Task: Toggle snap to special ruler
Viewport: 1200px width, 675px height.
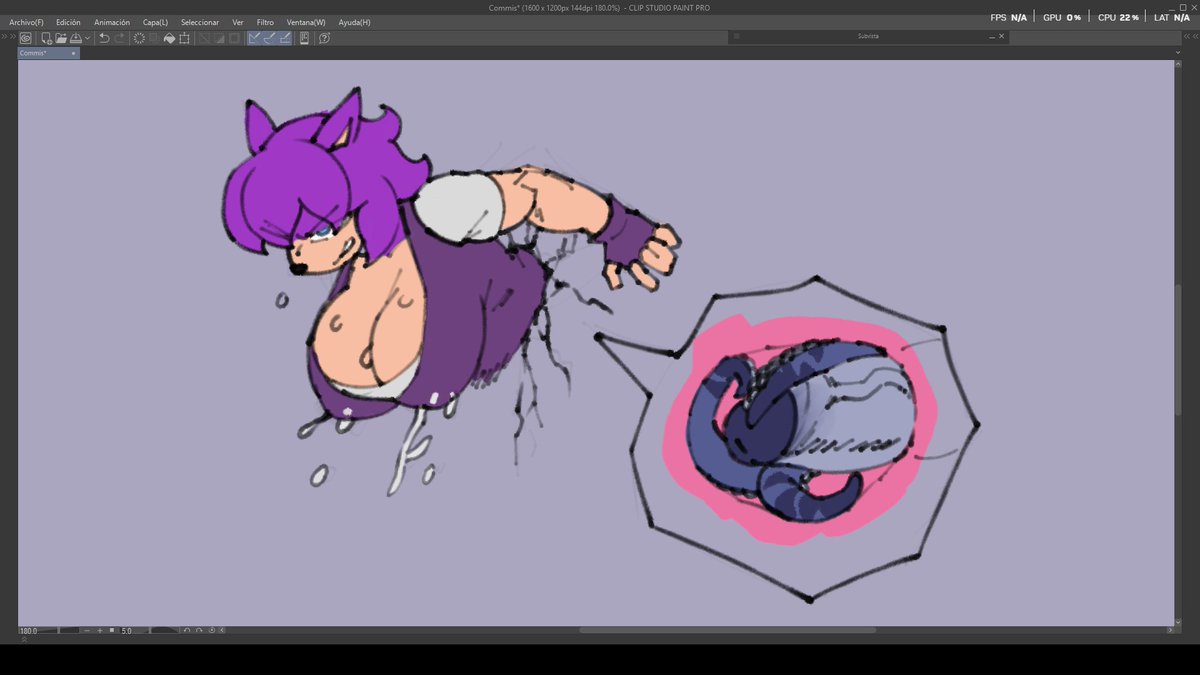Action: (269, 38)
